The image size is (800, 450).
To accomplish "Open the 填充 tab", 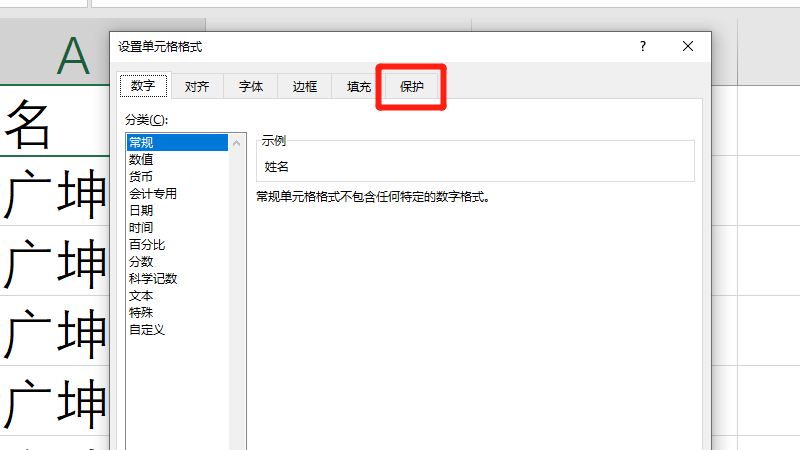I will (x=359, y=87).
